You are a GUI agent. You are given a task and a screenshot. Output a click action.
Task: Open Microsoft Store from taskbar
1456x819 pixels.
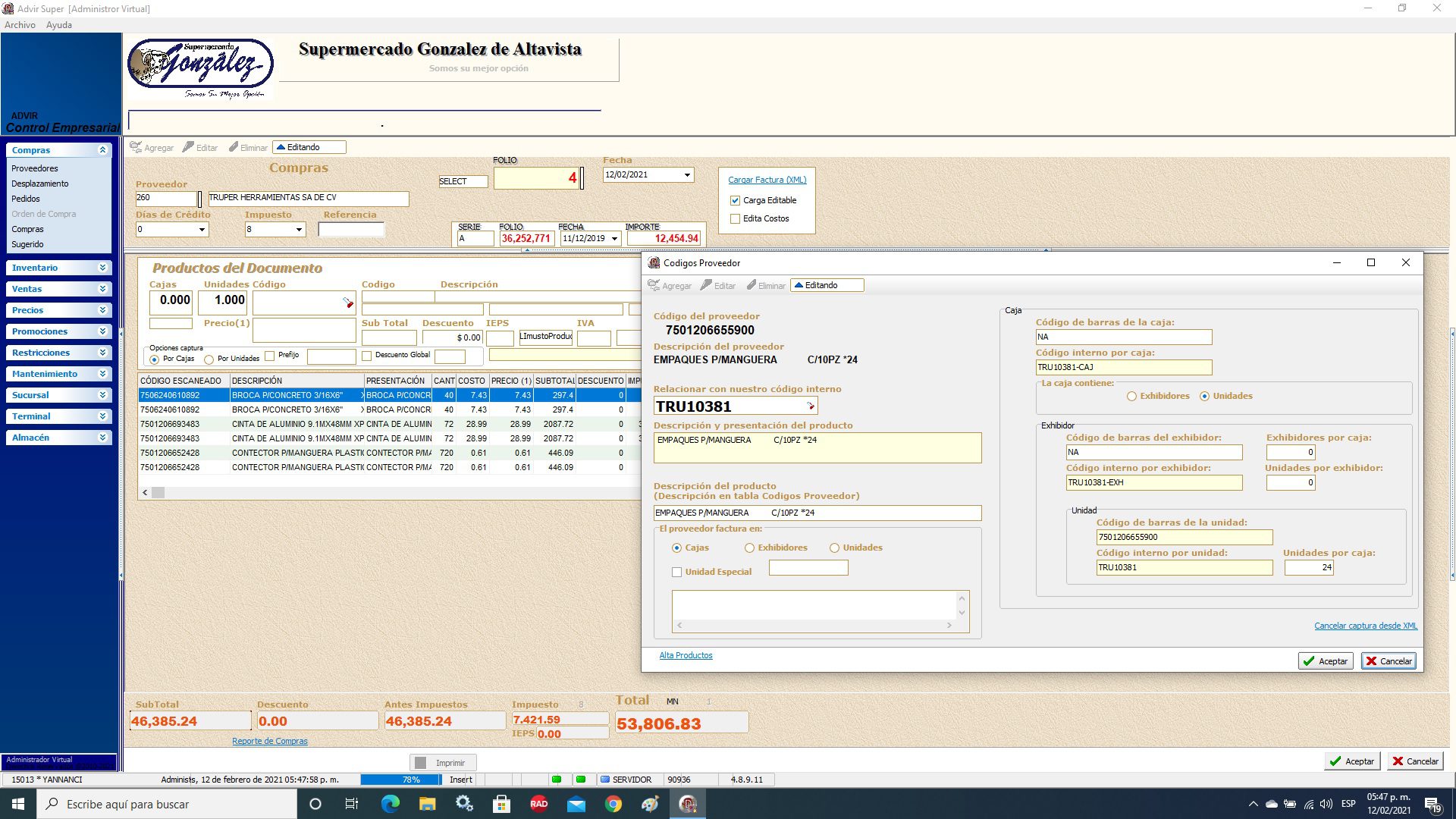pyautogui.click(x=501, y=804)
